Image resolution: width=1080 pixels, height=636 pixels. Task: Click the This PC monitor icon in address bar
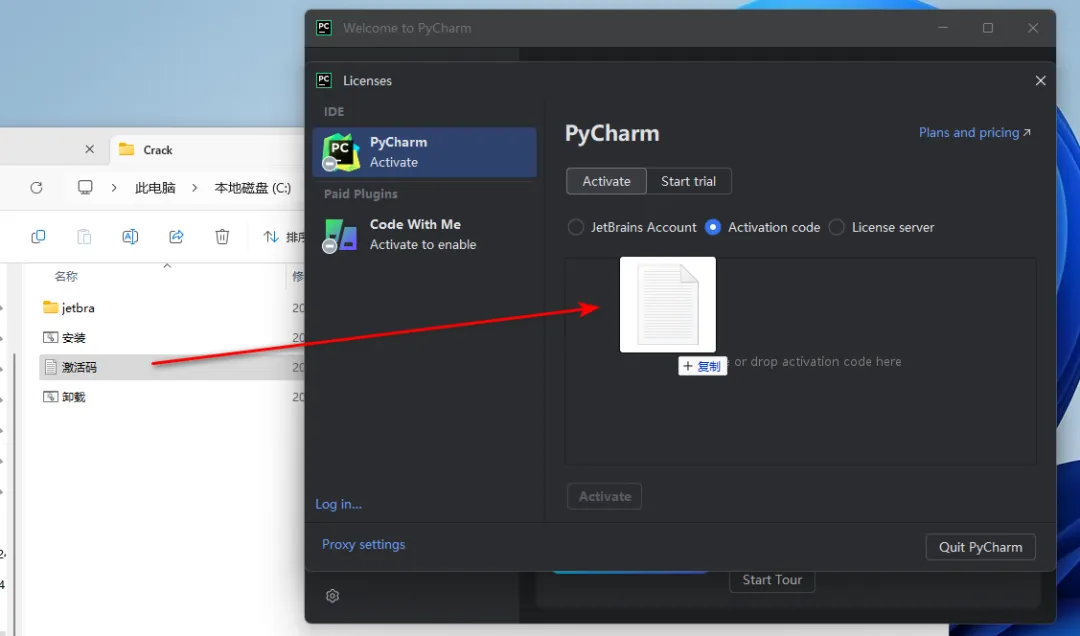click(x=85, y=187)
